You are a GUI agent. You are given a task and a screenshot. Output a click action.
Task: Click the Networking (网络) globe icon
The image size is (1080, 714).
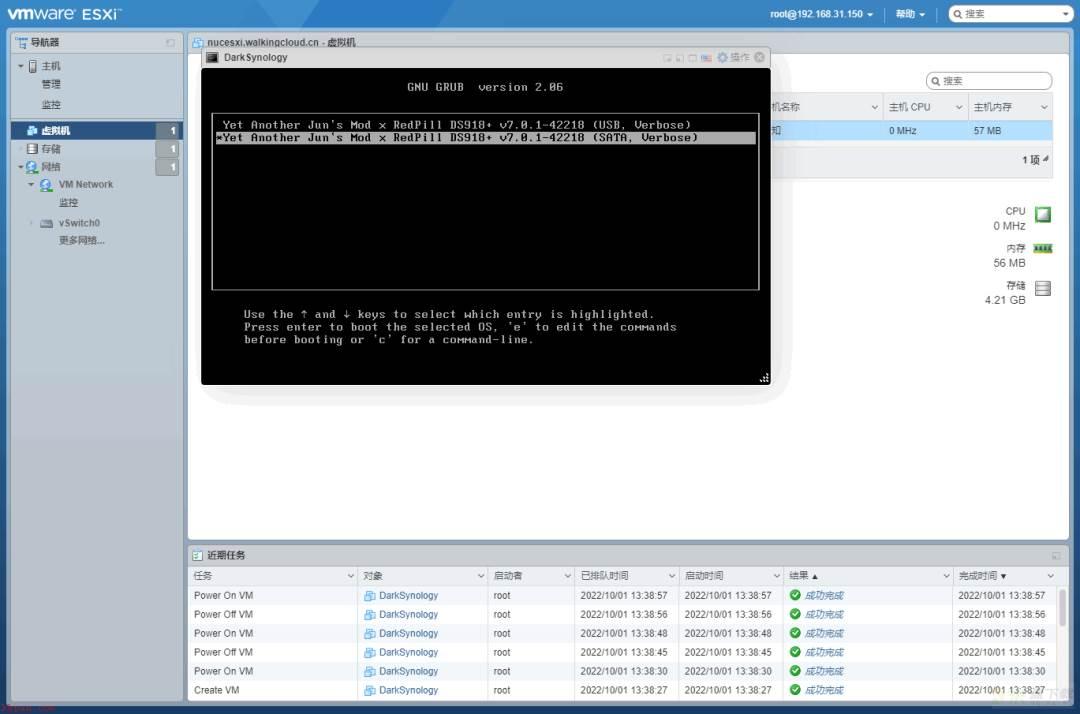pos(32,167)
